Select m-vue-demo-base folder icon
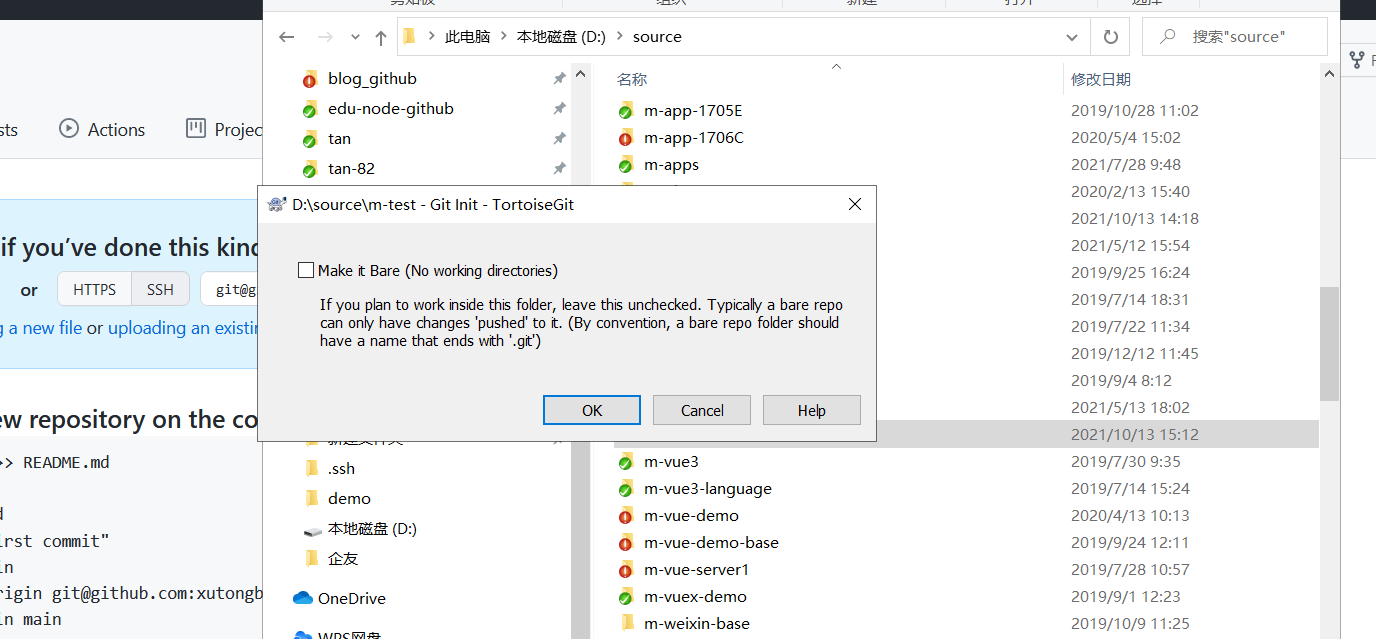This screenshot has width=1376, height=639. (626, 543)
